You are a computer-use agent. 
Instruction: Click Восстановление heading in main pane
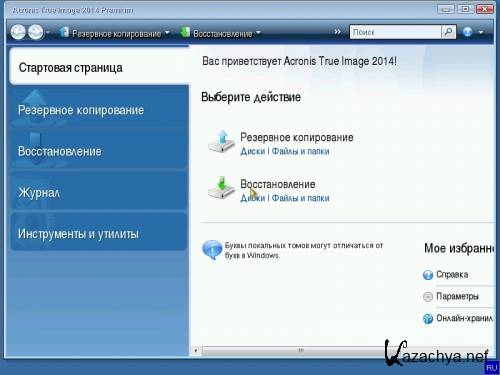[x=278, y=184]
